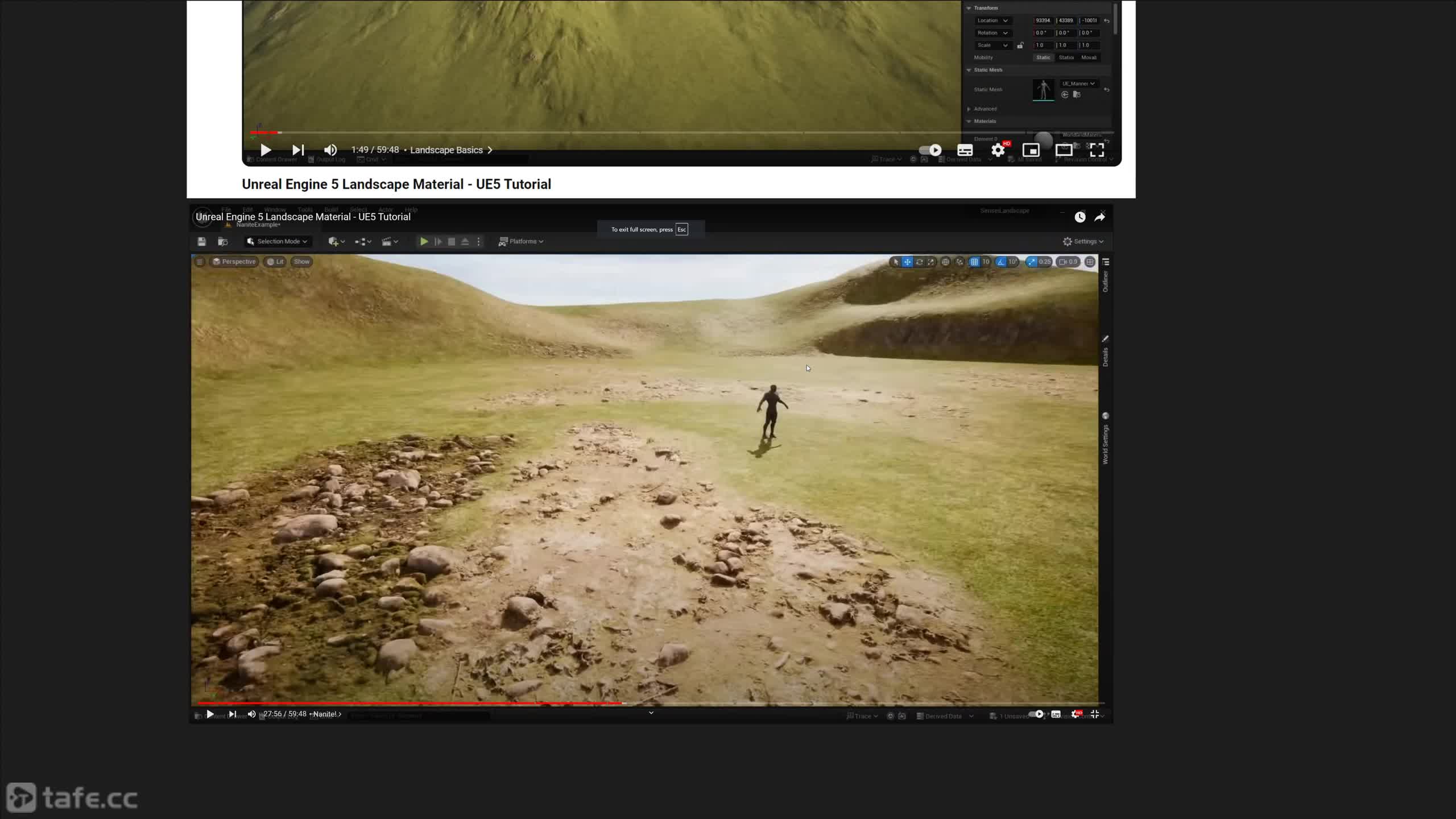The width and height of the screenshot is (1456, 819).
Task: Select the viewport Select arrow tool
Action: [x=896, y=262]
